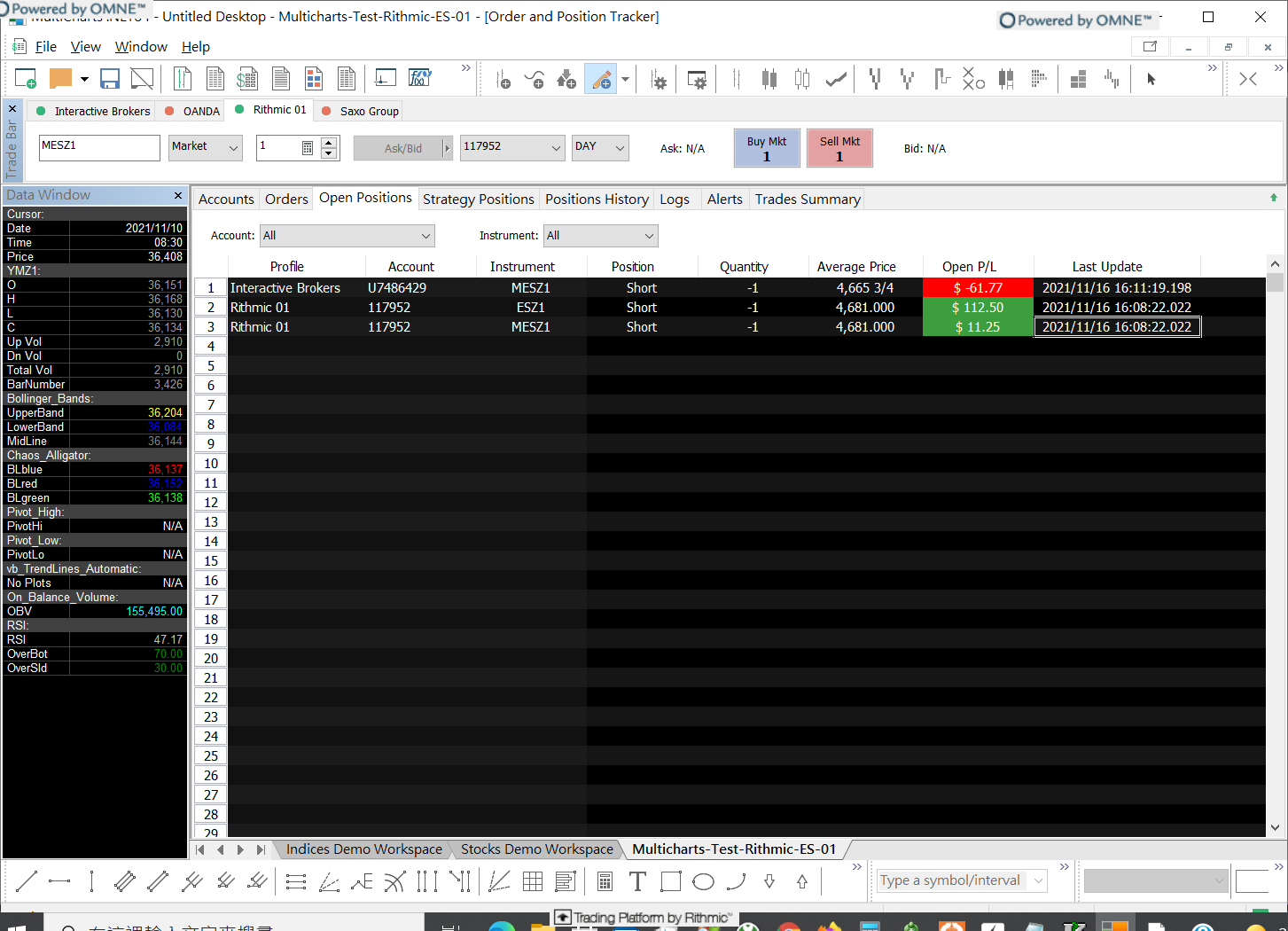Close the Data Window panel

click(178, 195)
